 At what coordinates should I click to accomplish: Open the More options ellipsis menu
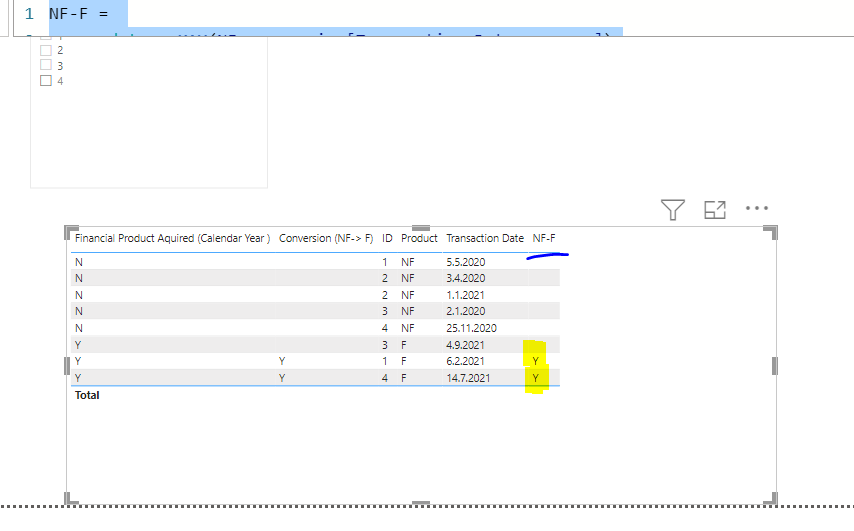[757, 208]
